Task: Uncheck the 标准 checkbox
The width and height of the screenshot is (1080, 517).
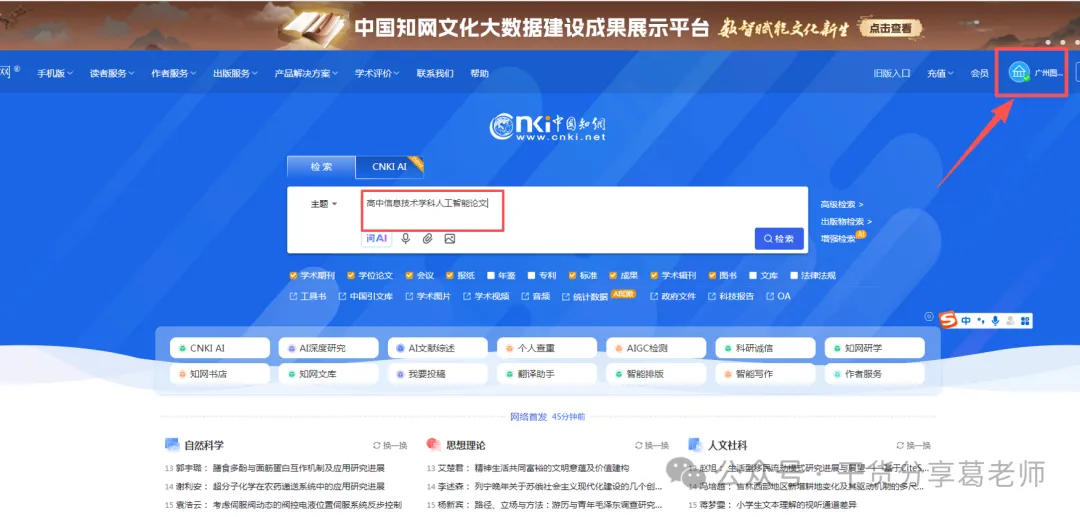Action: (x=572, y=275)
